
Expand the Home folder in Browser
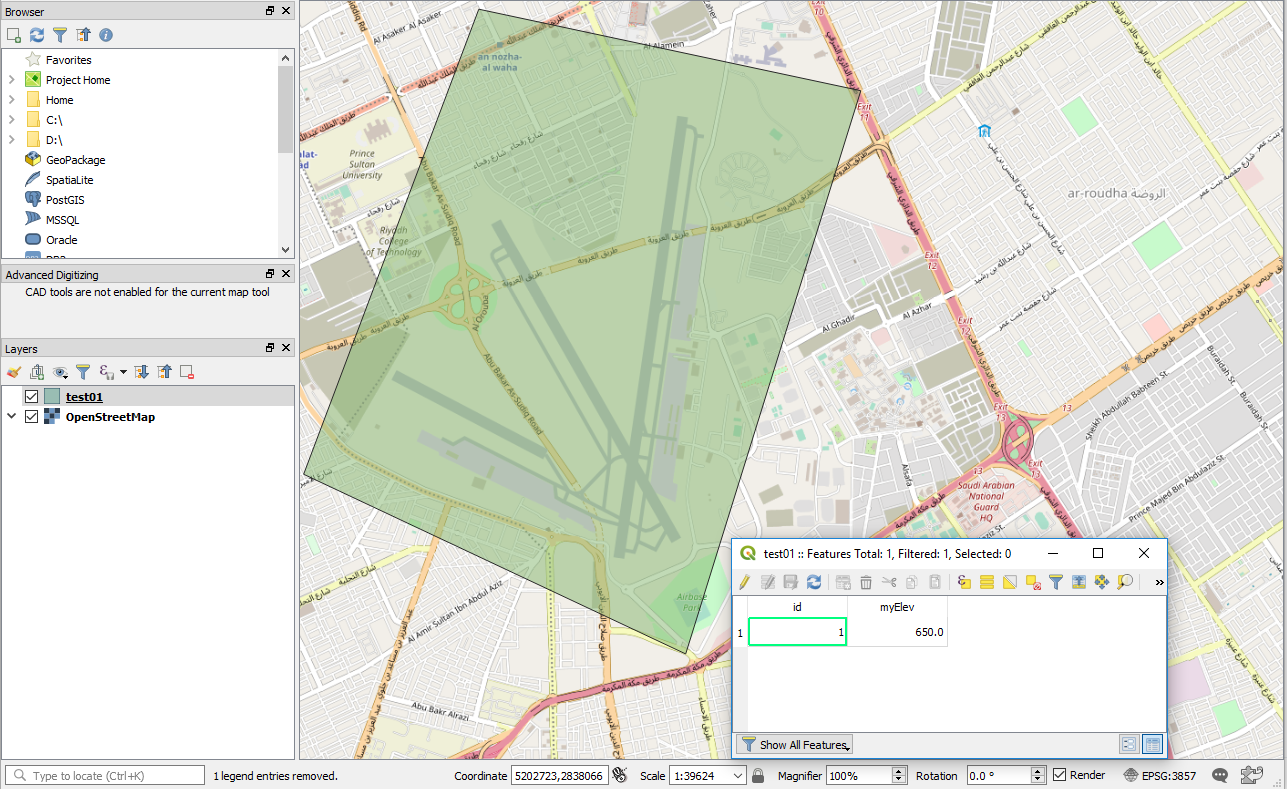point(12,99)
